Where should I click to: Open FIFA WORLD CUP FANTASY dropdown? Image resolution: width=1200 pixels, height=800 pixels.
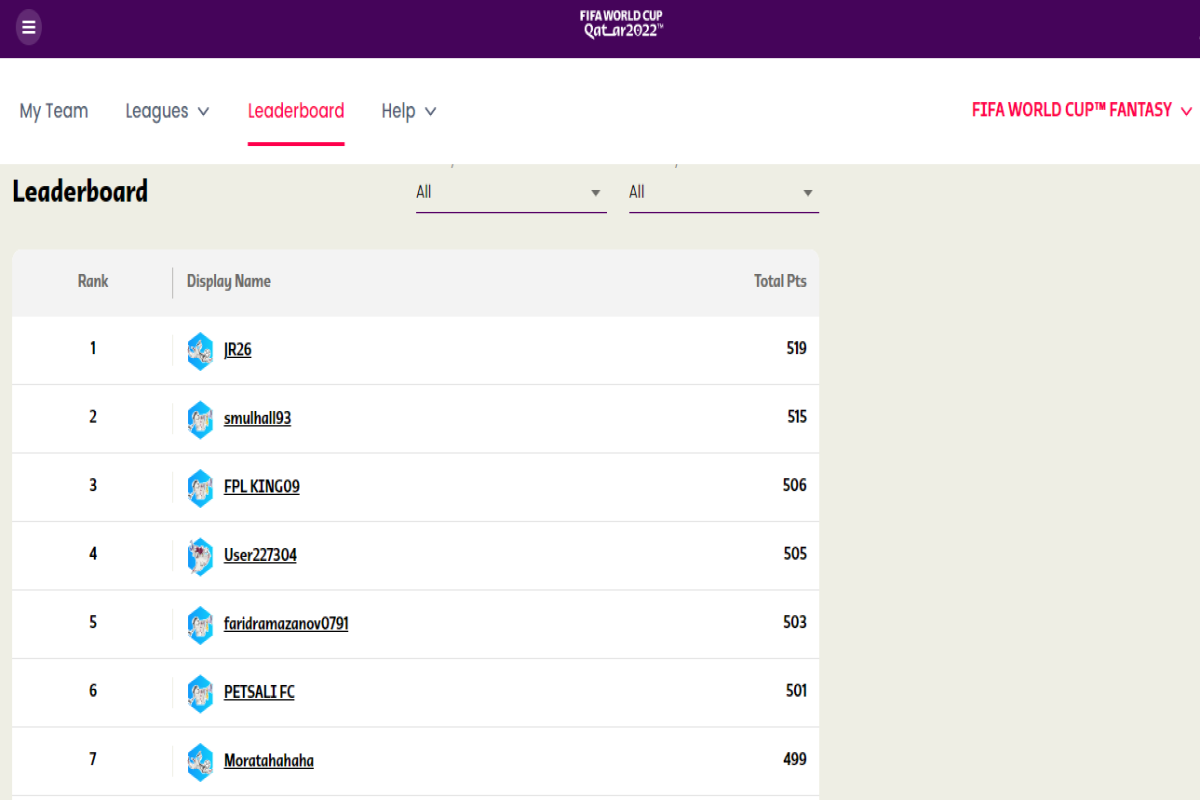tap(1082, 110)
